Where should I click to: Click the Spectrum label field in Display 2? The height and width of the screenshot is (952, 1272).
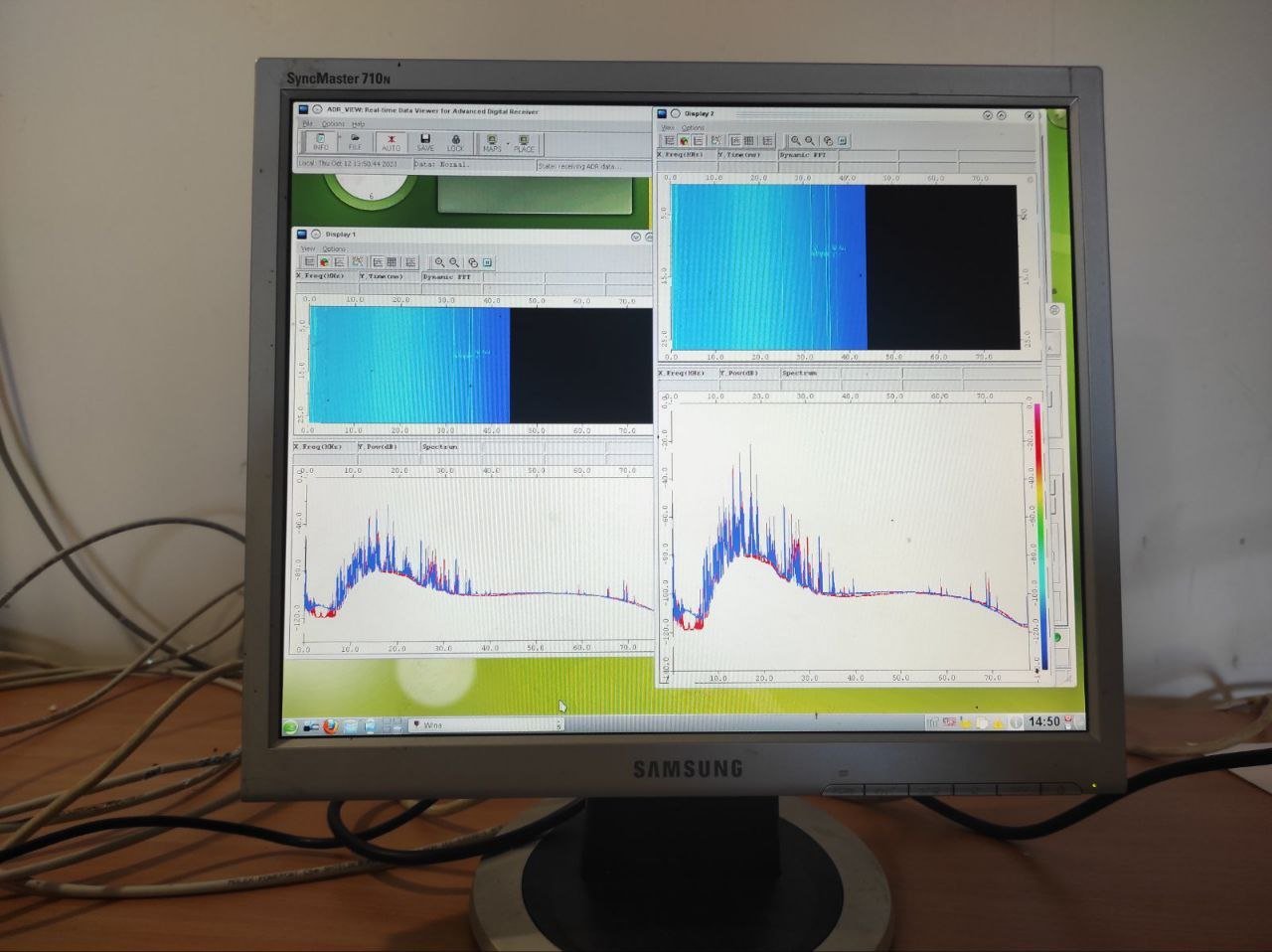click(x=810, y=373)
